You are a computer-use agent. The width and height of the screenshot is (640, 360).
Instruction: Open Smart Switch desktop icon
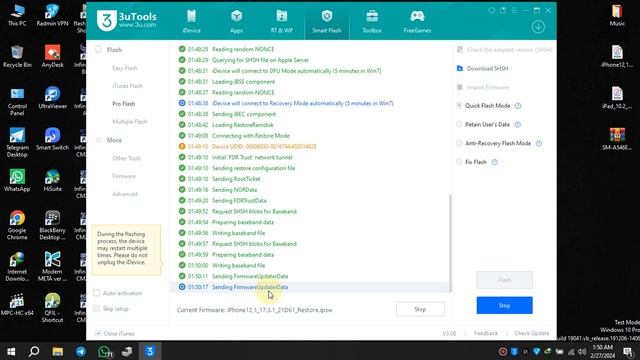tap(52, 139)
